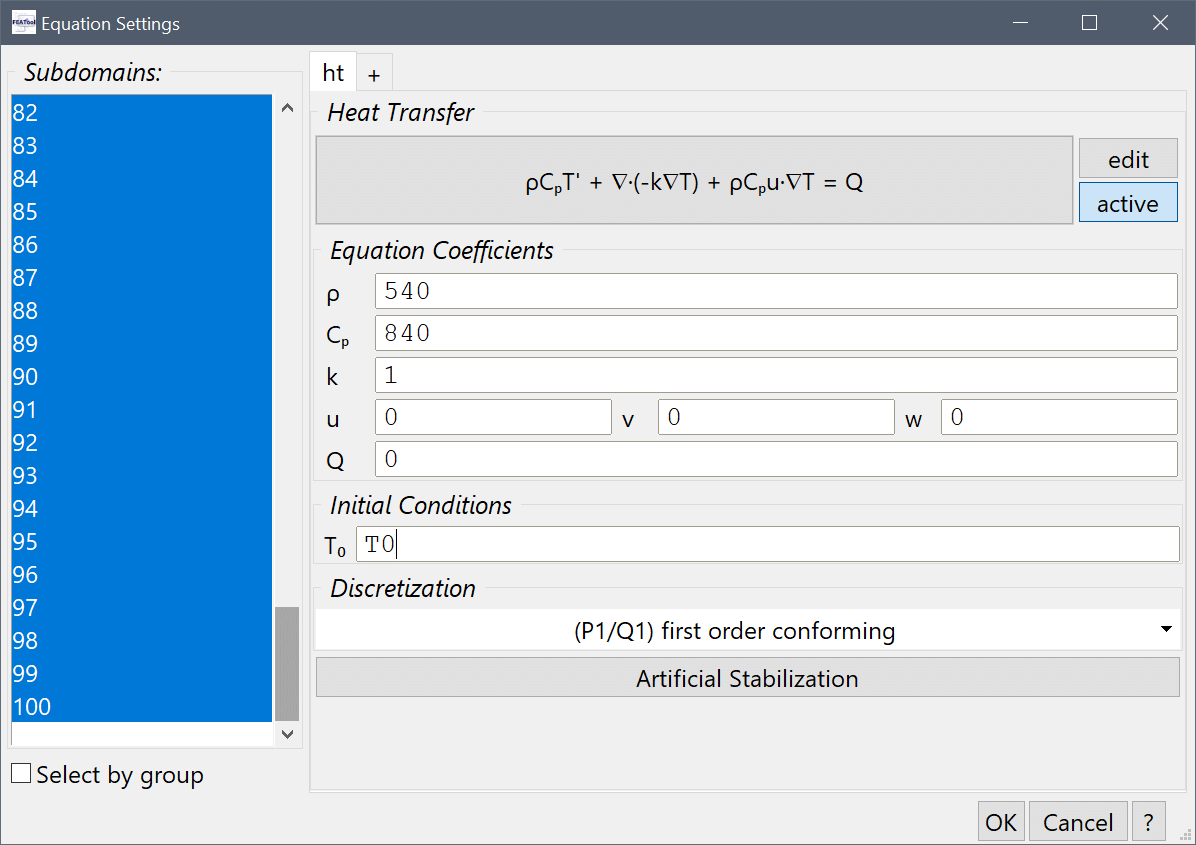This screenshot has height=845, width=1196.
Task: Switch to the ht physics tab
Action: [333, 73]
